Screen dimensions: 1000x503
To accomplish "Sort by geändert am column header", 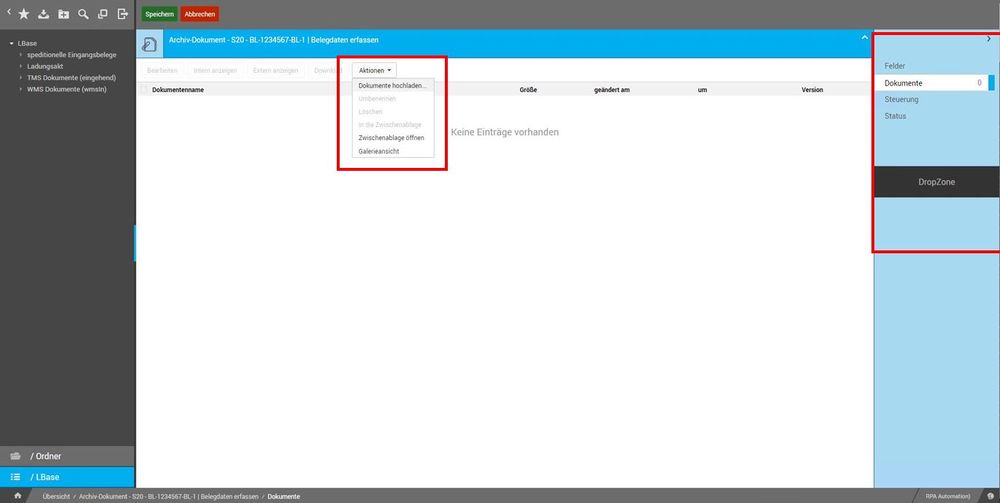I will (612, 90).
